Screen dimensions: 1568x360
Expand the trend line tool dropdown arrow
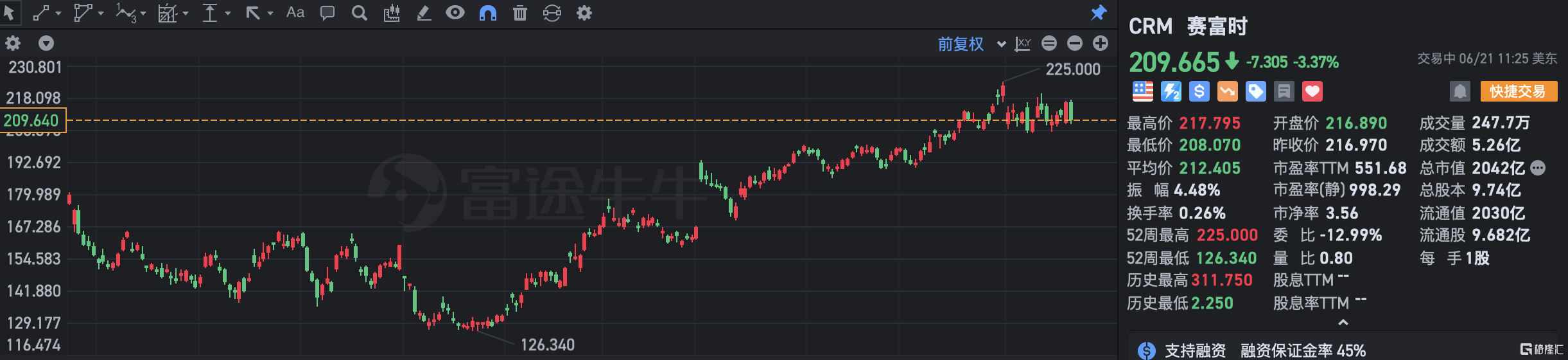[x=58, y=14]
